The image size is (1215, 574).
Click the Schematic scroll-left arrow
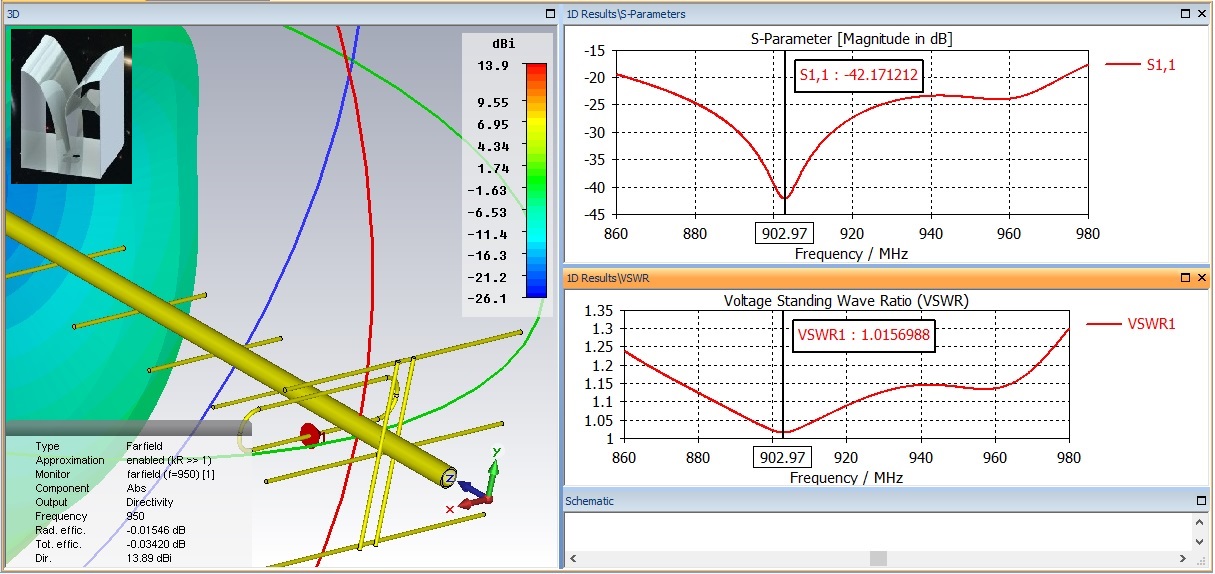(574, 558)
